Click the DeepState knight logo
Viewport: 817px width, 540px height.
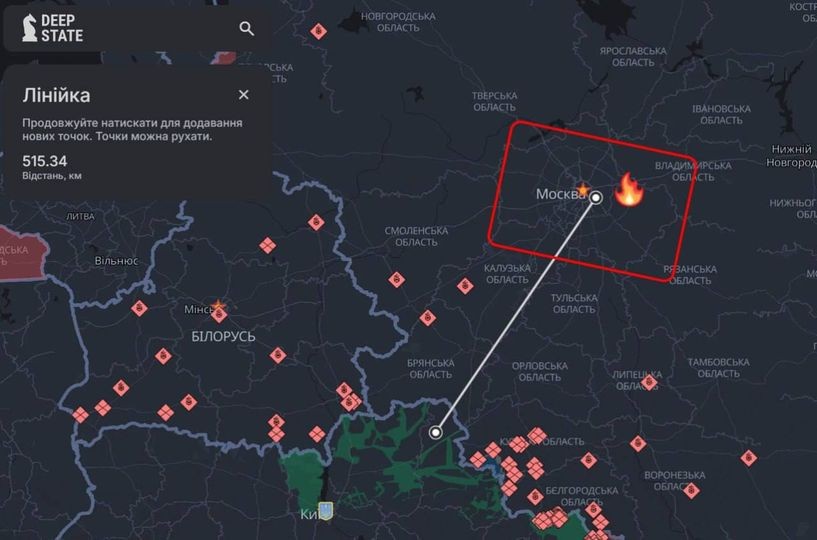[x=30, y=28]
